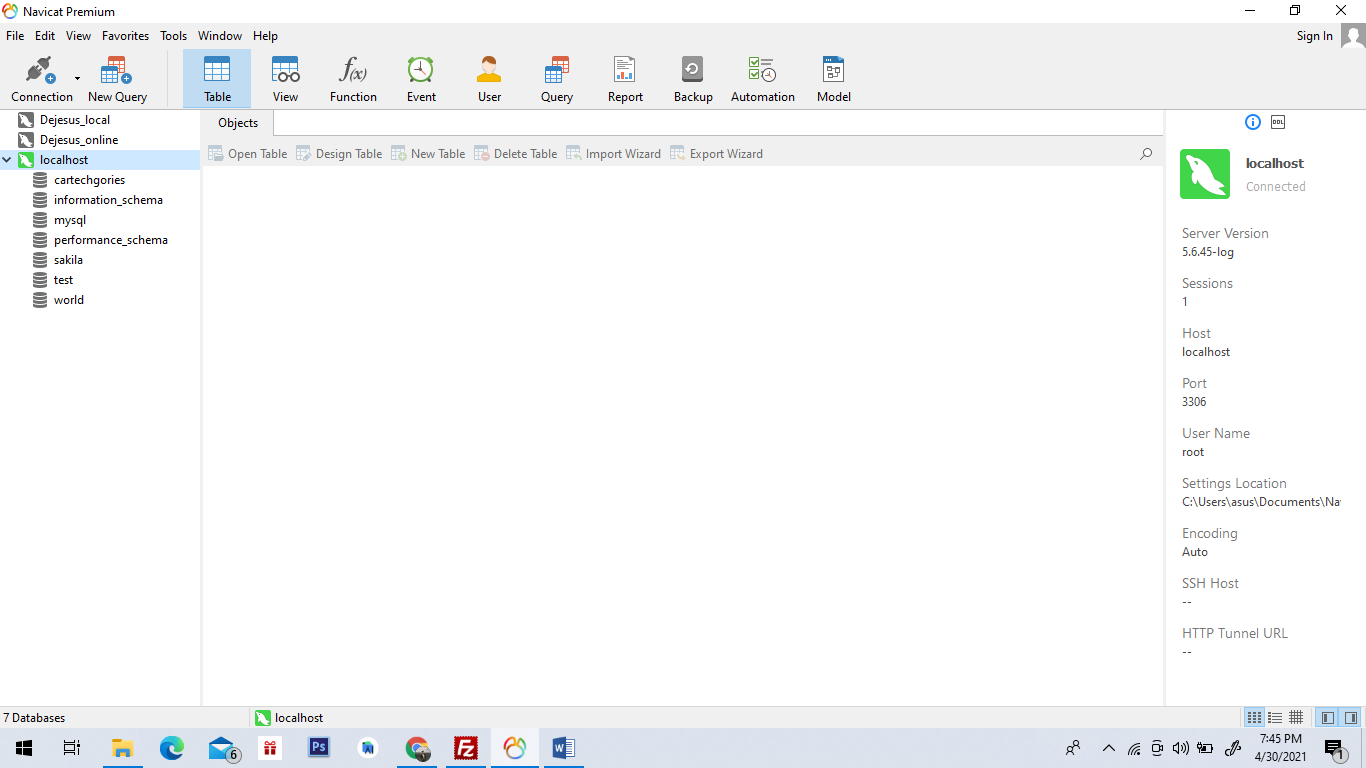Show hidden system tray icons
Viewport: 1366px width, 768px height.
click(1108, 748)
